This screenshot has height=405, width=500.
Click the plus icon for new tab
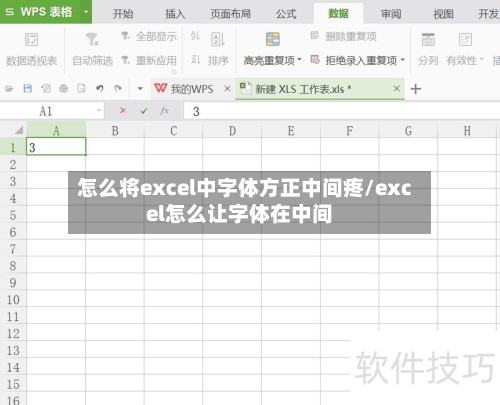point(416,89)
